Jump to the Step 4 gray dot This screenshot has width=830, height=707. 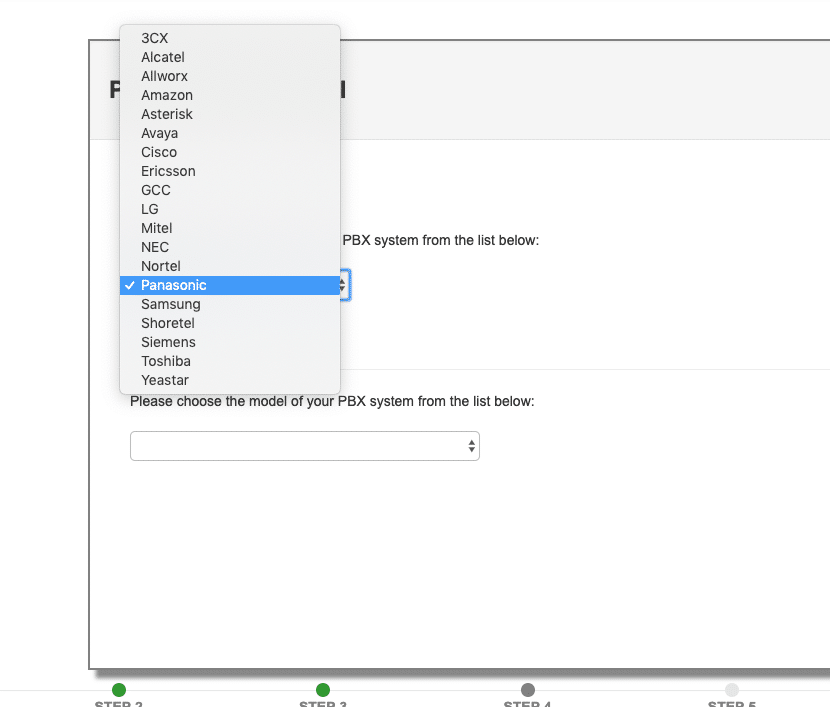point(528,690)
